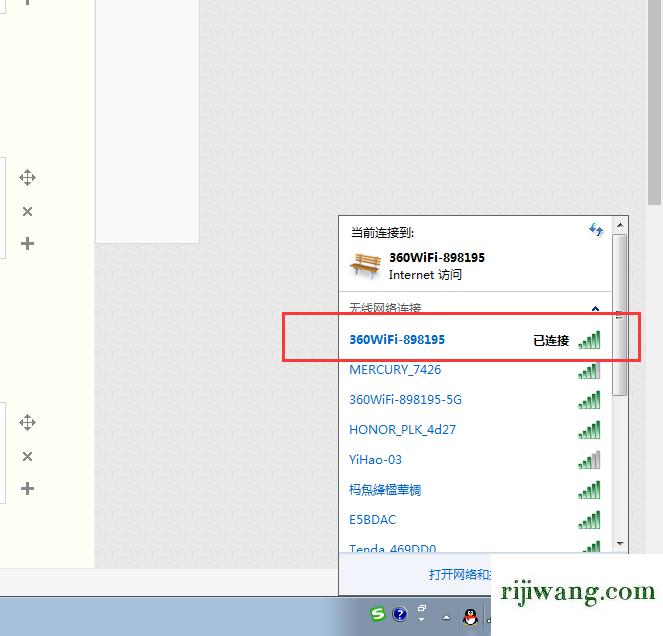
Task: Show hidden tray icons arrow
Action: [447, 617]
